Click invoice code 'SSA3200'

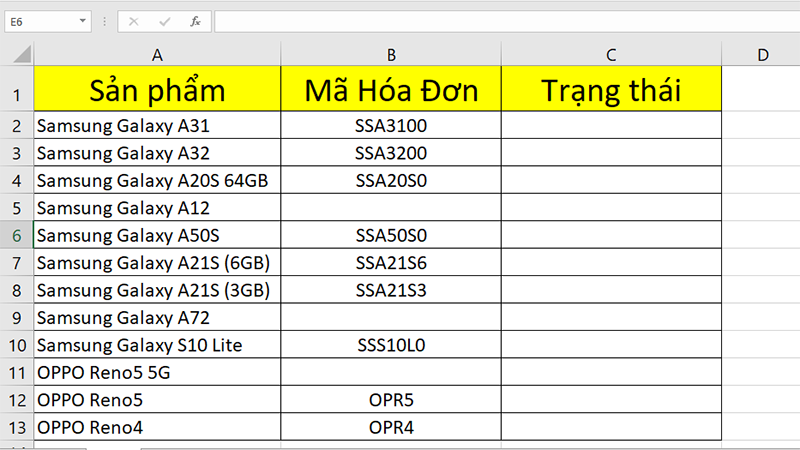[x=391, y=153]
